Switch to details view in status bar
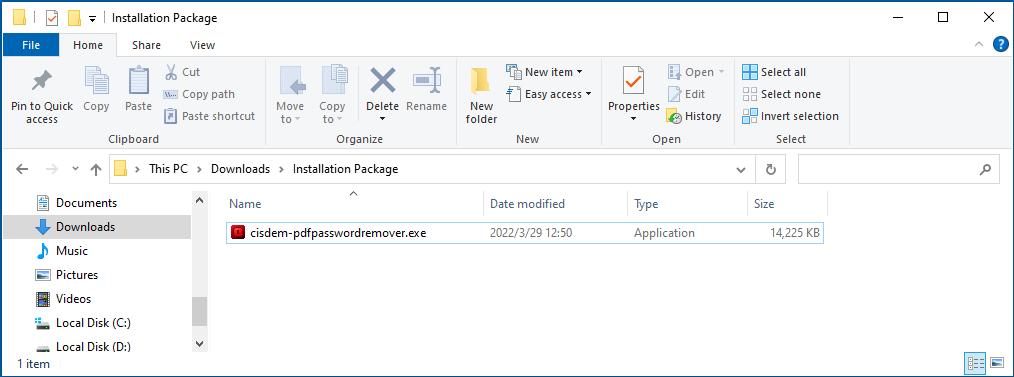The image size is (1014, 377). [x=975, y=363]
